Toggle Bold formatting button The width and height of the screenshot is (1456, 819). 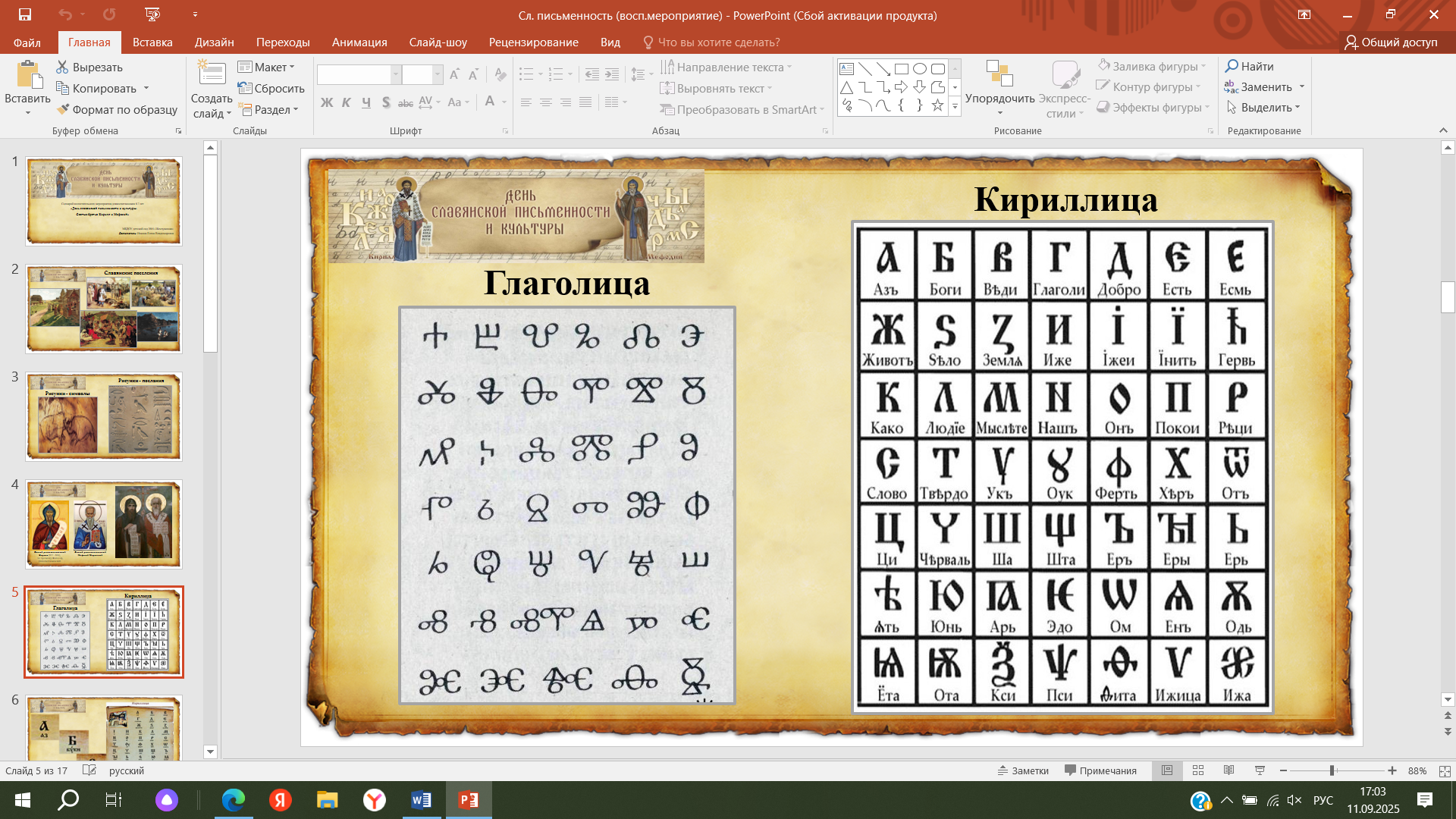click(x=327, y=102)
